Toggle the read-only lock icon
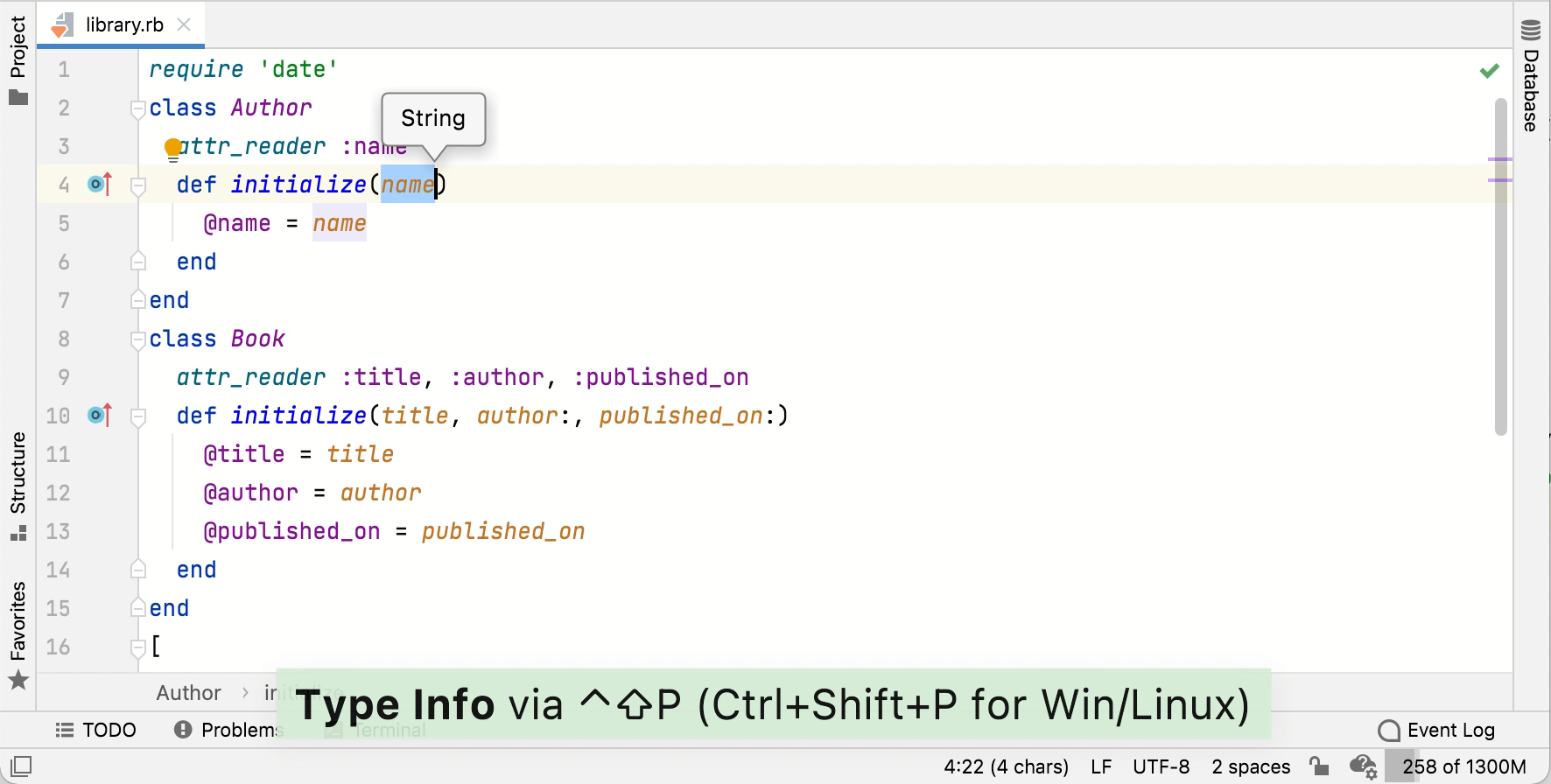This screenshot has width=1551, height=784. coord(1319,766)
